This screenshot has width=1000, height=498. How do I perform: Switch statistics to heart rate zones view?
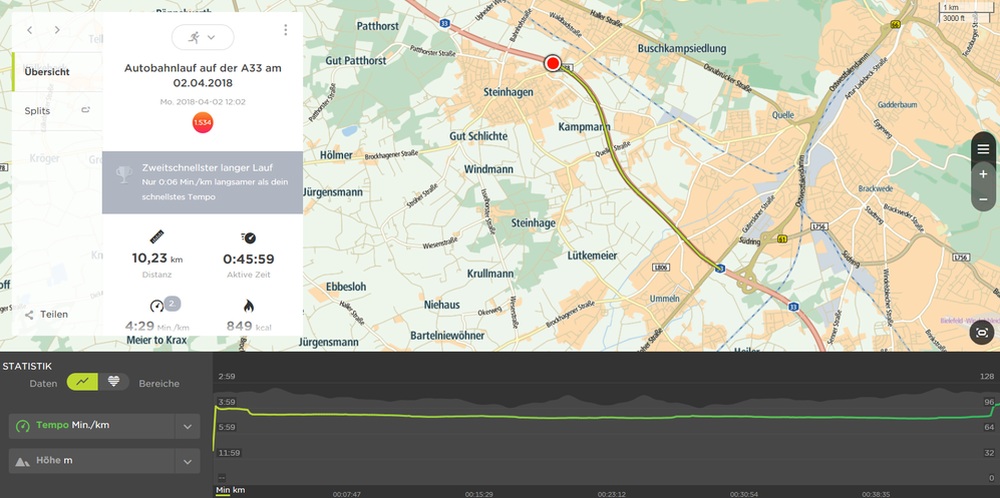click(113, 382)
